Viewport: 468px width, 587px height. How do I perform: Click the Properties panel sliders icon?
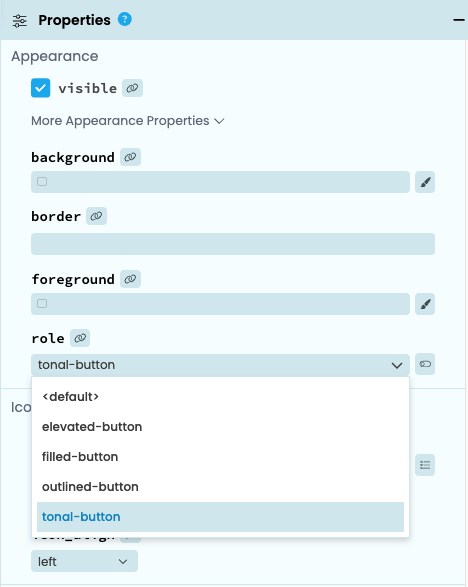pos(19,21)
